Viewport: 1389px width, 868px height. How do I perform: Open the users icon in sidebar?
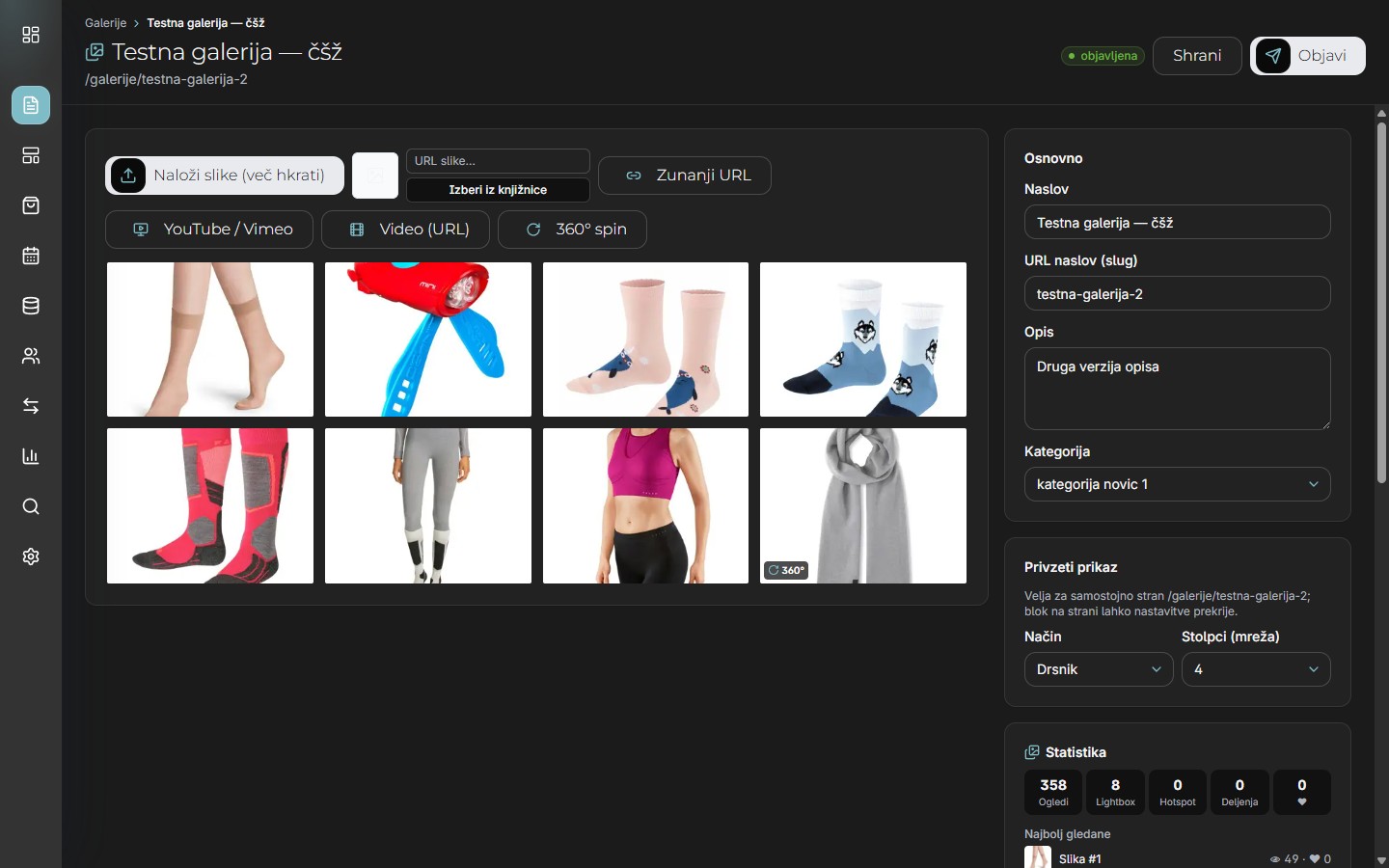(31, 356)
